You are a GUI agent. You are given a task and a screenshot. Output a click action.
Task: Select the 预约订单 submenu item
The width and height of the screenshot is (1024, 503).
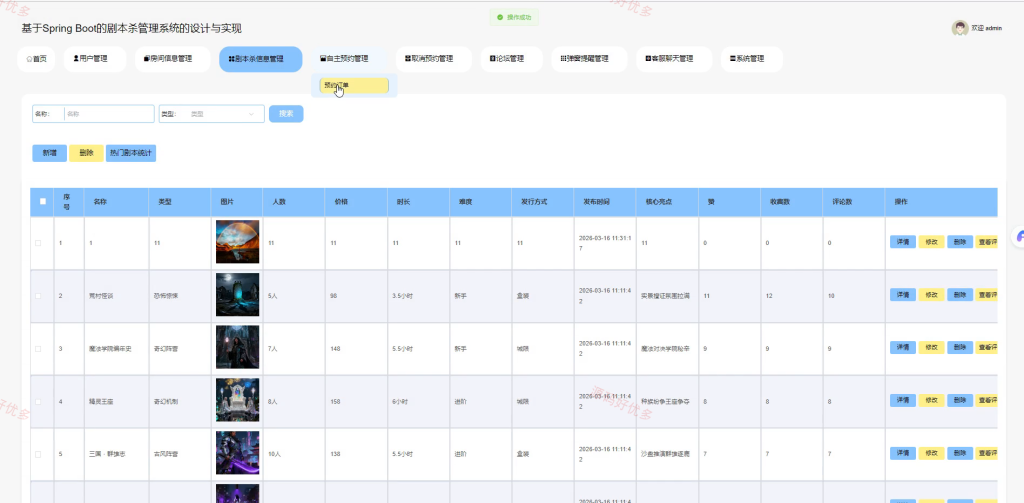pos(354,86)
